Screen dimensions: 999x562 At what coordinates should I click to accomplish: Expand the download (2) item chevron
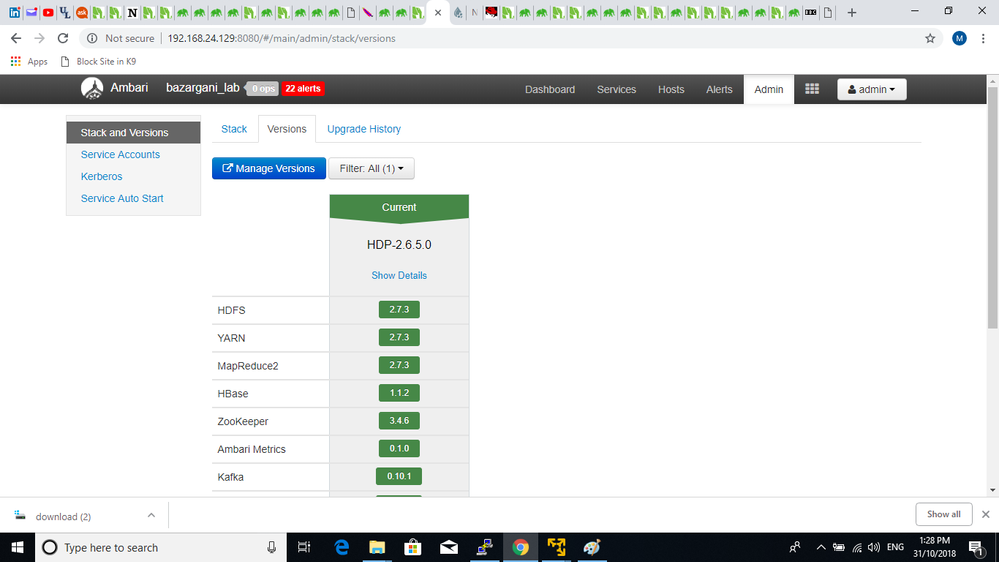pos(151,515)
